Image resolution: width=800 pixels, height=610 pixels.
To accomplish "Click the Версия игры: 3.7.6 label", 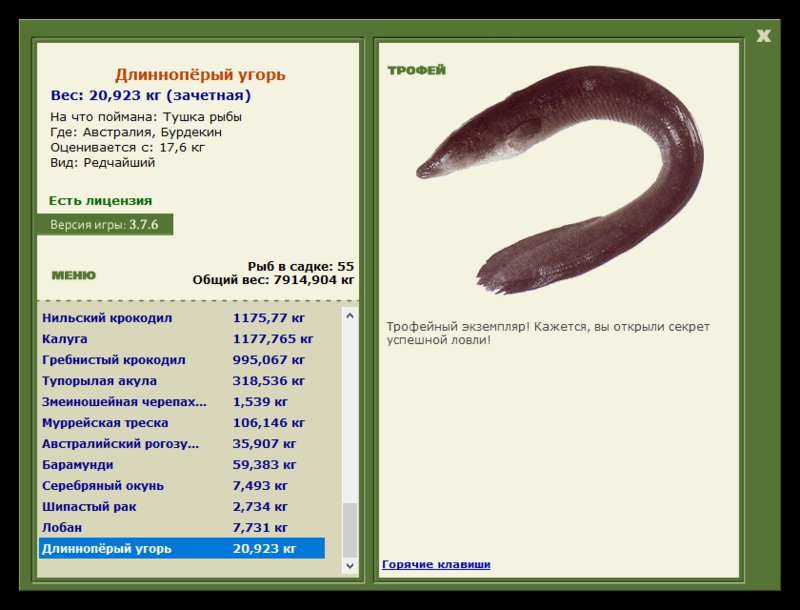I will tap(105, 224).
